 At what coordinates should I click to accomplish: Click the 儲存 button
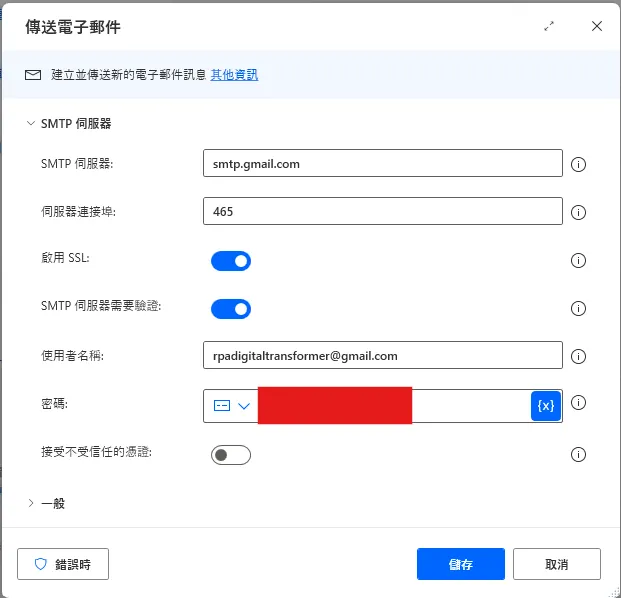(460, 564)
